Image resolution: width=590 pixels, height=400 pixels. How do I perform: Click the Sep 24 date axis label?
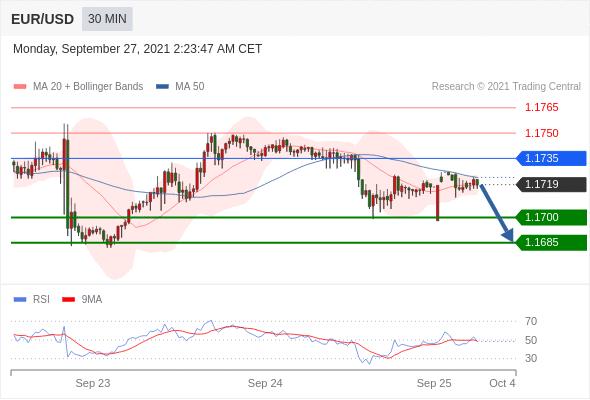265,383
